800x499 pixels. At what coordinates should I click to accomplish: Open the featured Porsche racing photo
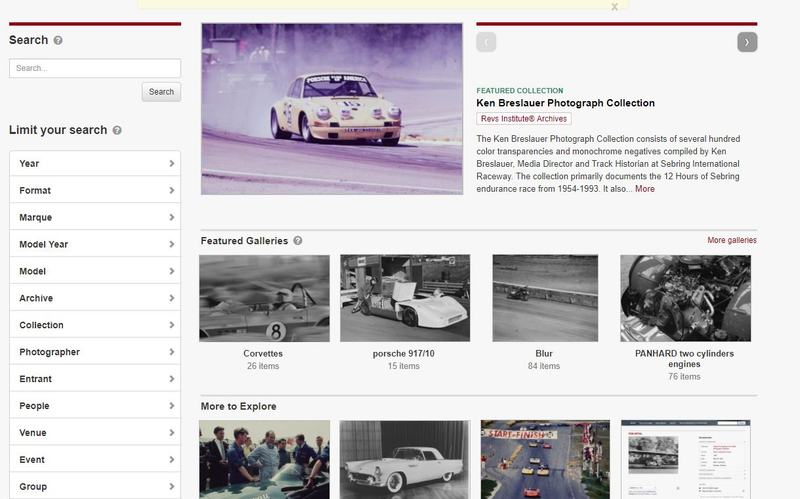click(332, 109)
